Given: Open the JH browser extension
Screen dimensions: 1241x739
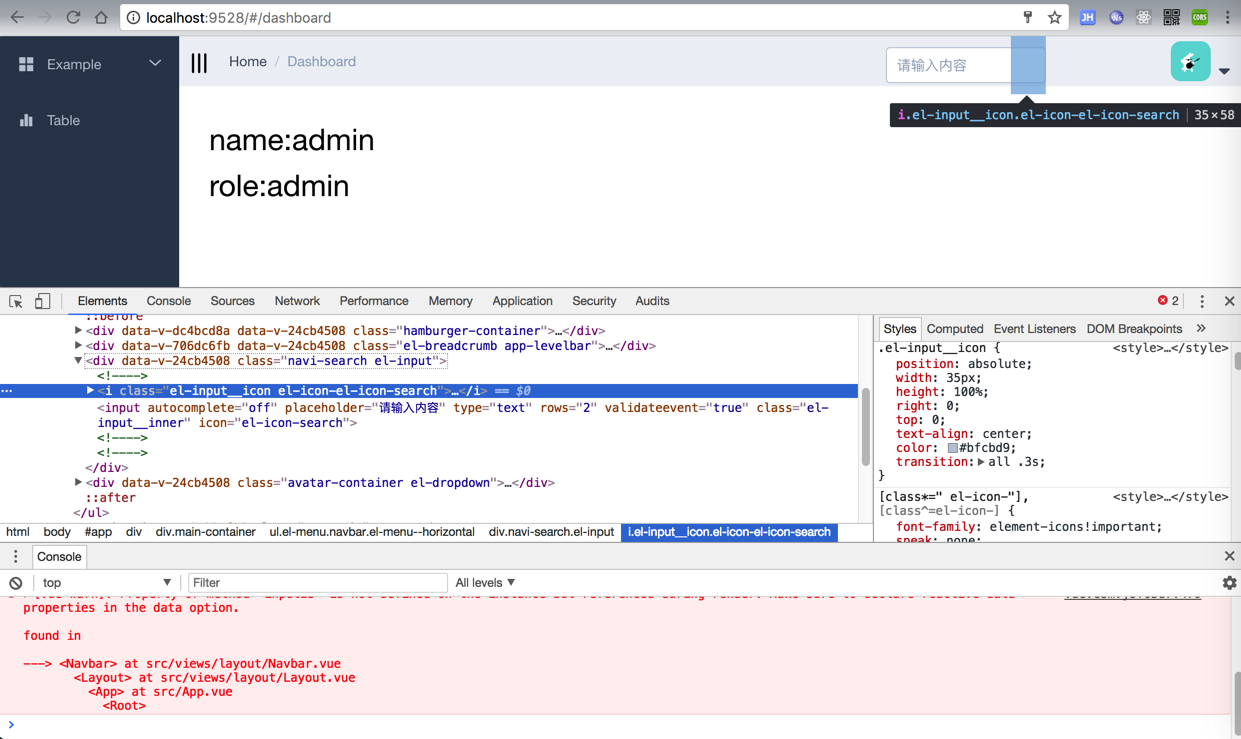Looking at the screenshot, I should click(1087, 17).
